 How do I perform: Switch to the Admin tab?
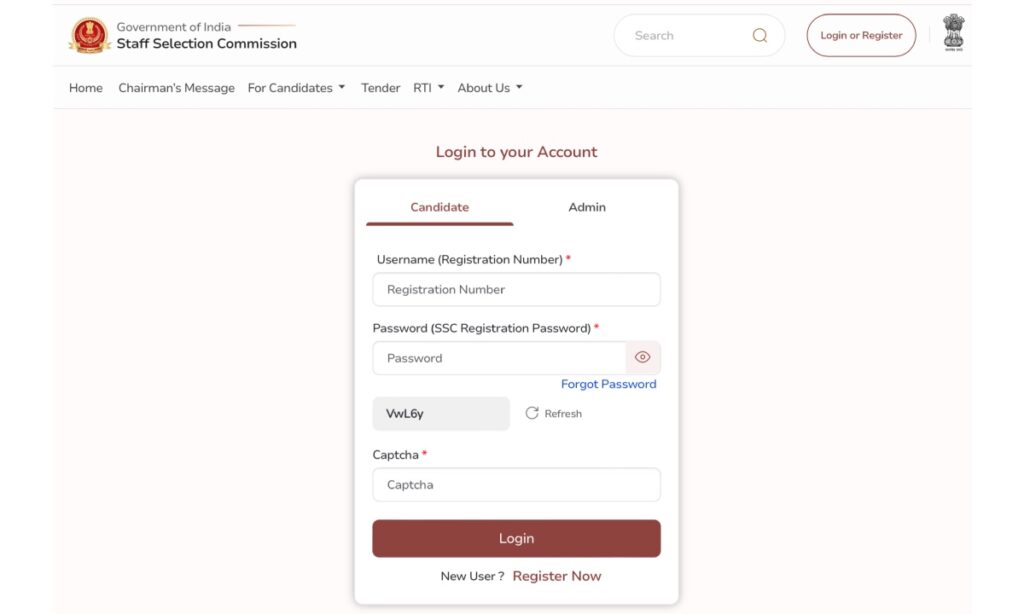point(586,207)
